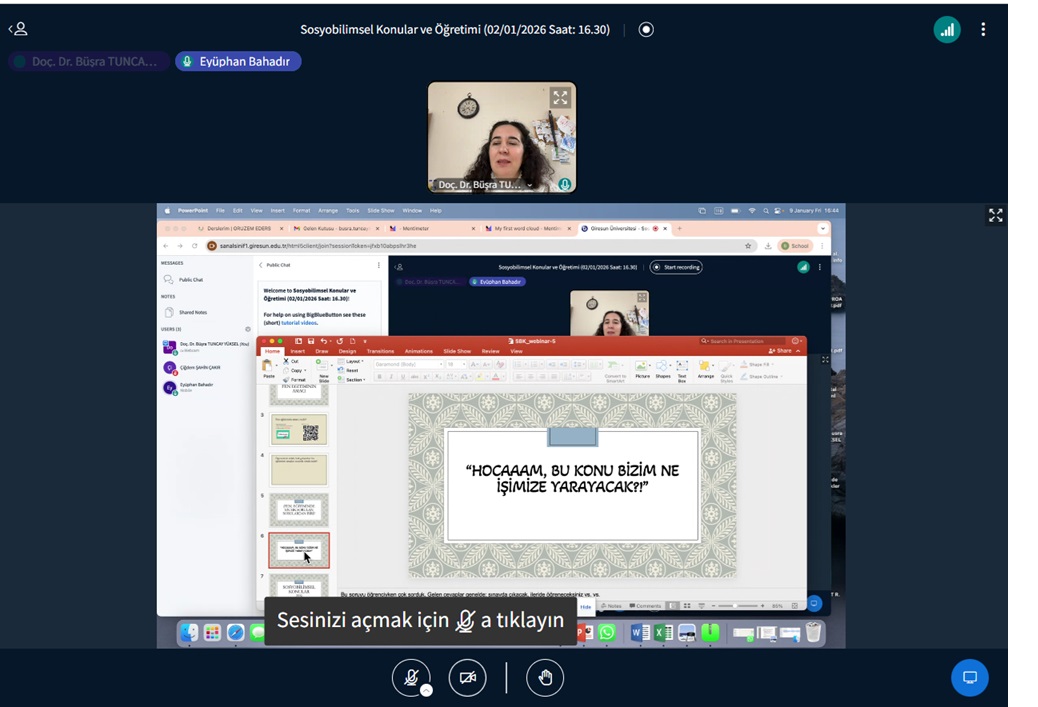
Task: Expand the webcam video to fullscreen
Action: [559, 98]
